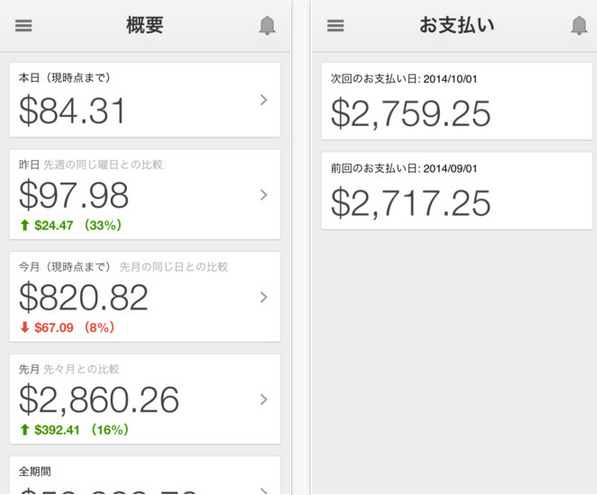The image size is (597, 495).
Task: Open the 本日（現時点まで）earnings card
Action: pos(145,100)
